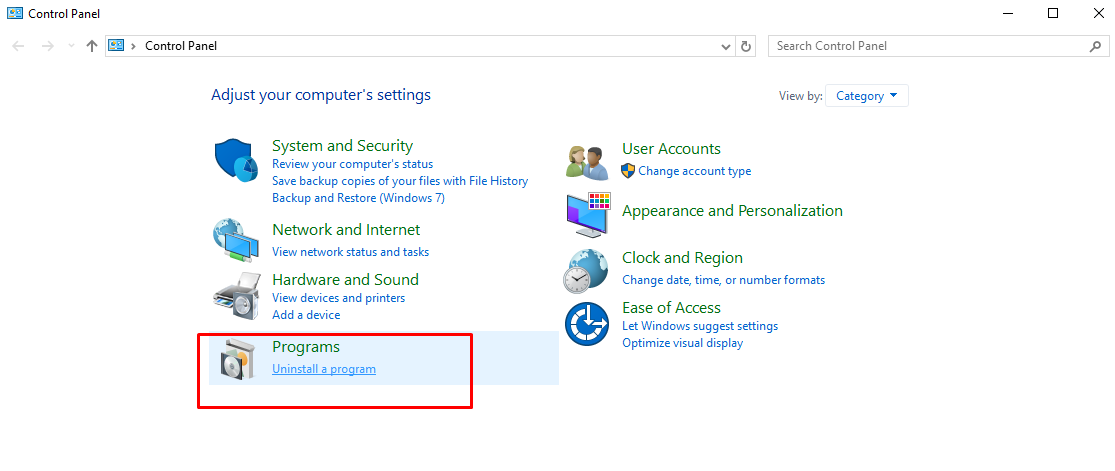This screenshot has width=1115, height=471.
Task: Click the Programs disc box icon
Action: click(x=238, y=360)
